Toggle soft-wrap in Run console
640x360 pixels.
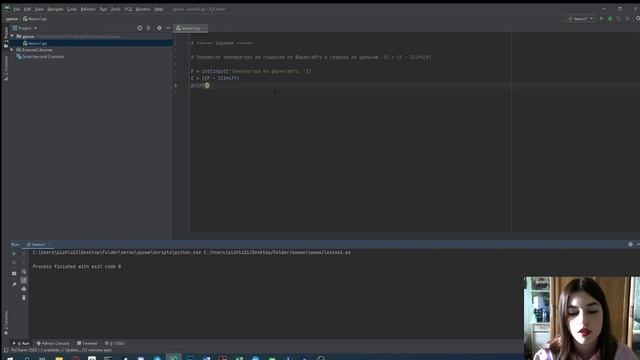[24, 272]
